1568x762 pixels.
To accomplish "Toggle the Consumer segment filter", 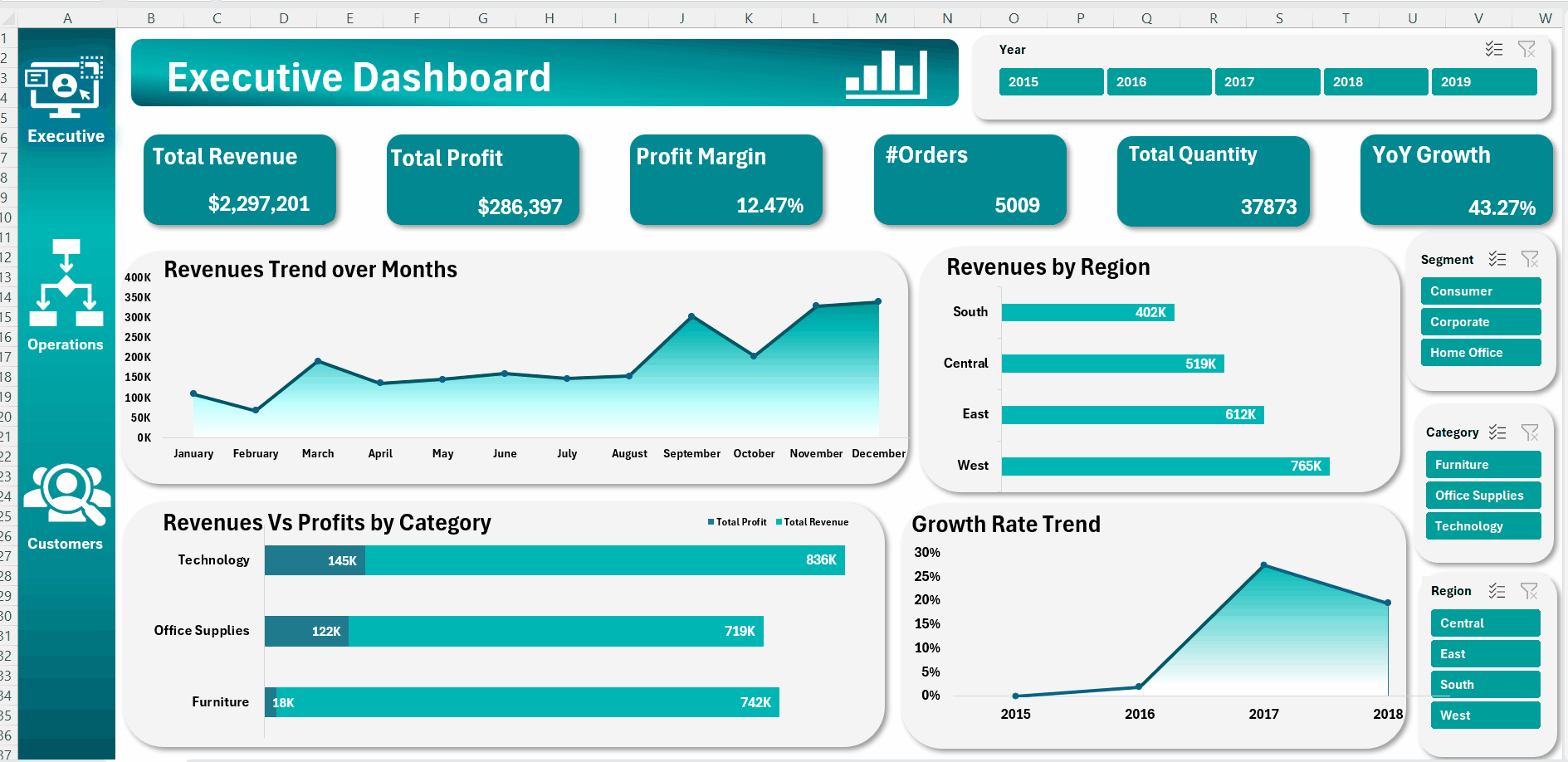I will click(x=1481, y=291).
